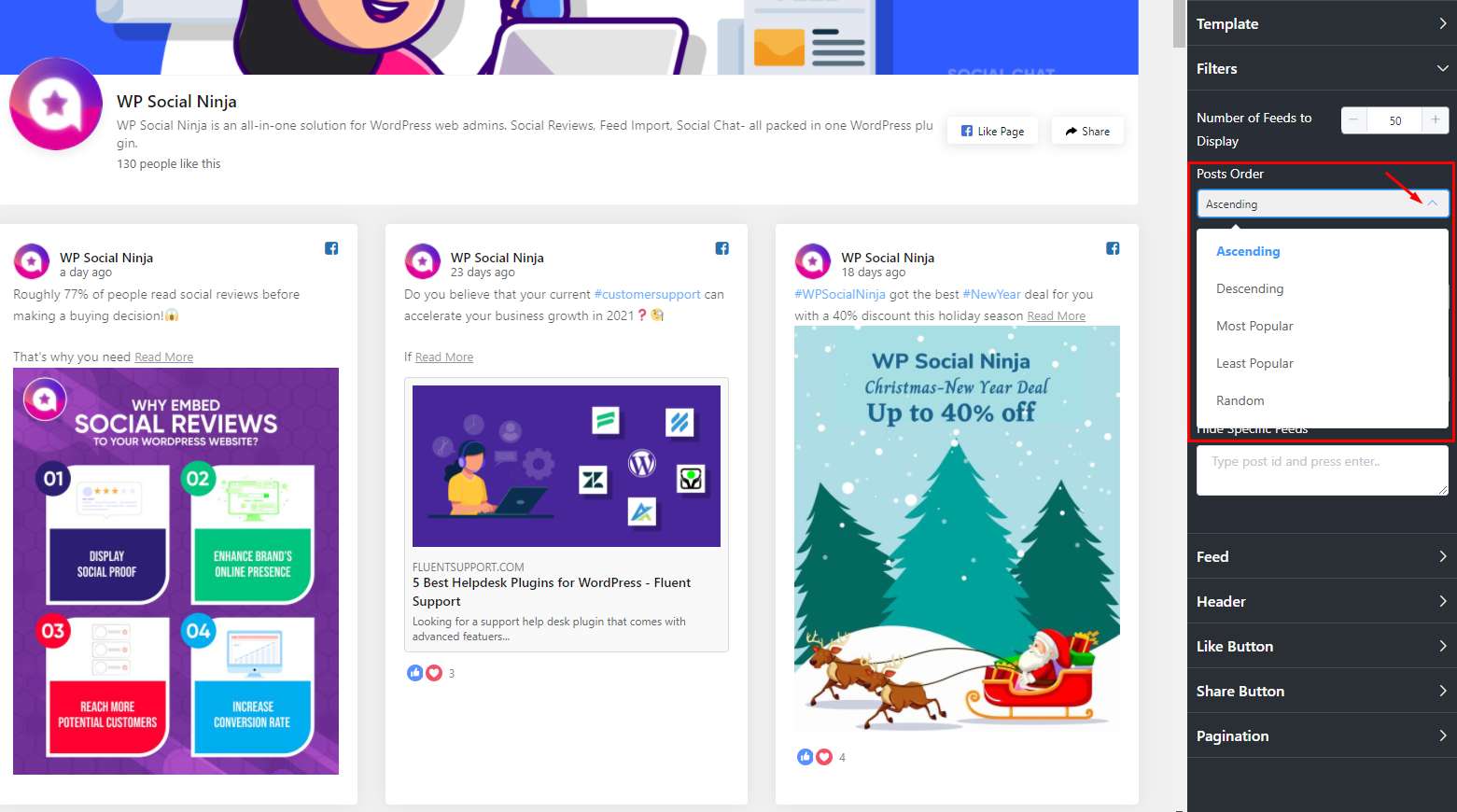This screenshot has width=1457, height=812.
Task: Click the Like Page button
Action: point(992,131)
